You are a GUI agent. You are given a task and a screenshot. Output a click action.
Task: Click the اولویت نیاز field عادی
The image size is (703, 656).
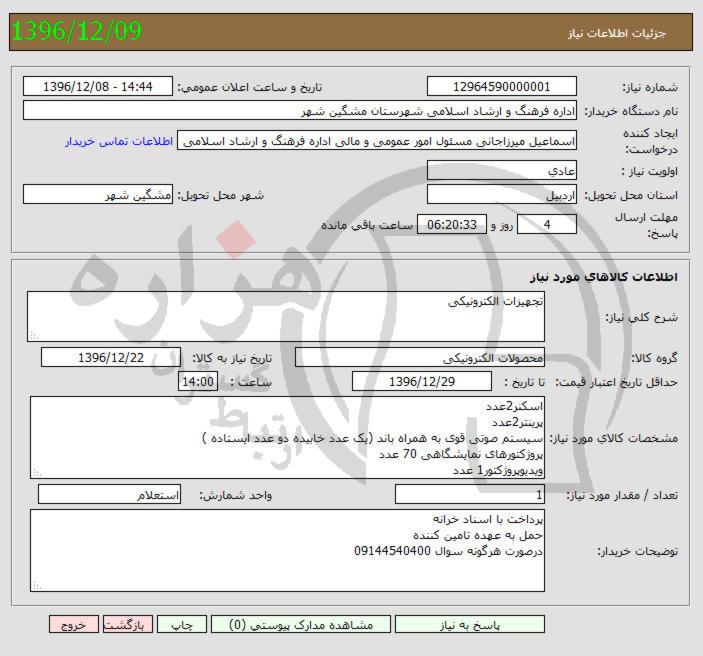tap(502, 171)
